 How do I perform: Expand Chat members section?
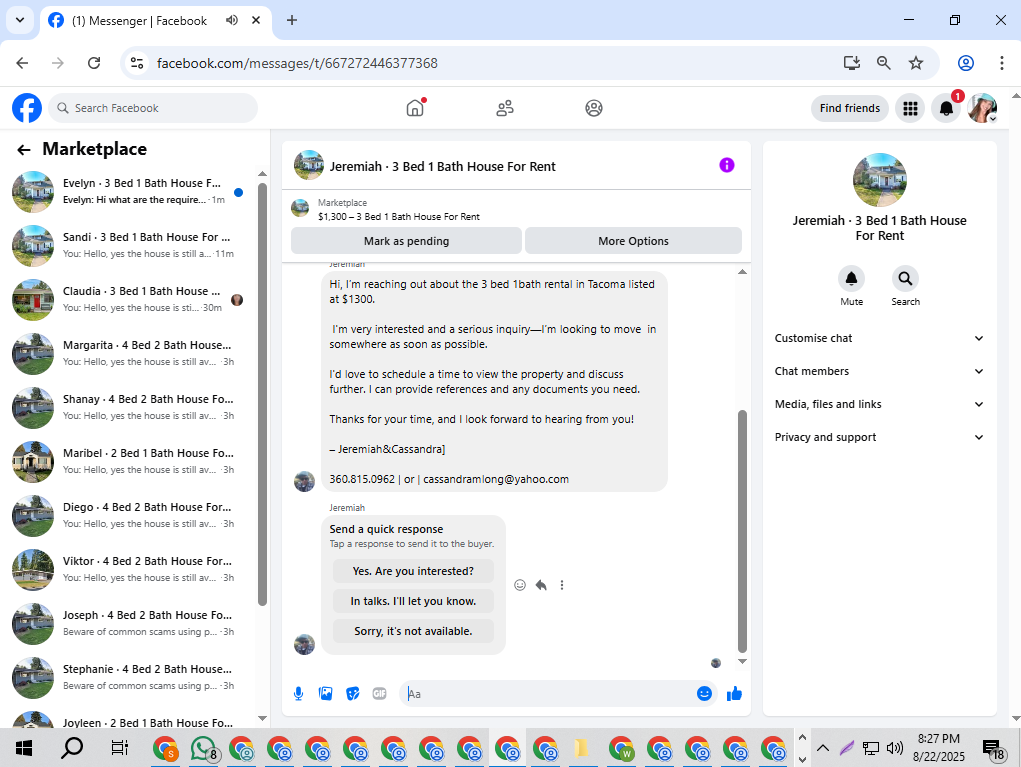[879, 371]
